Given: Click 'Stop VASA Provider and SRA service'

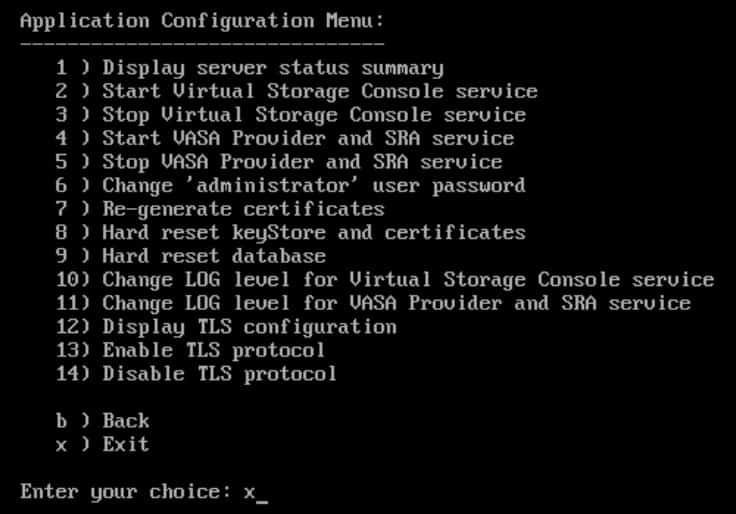Looking at the screenshot, I should click(x=301, y=162).
